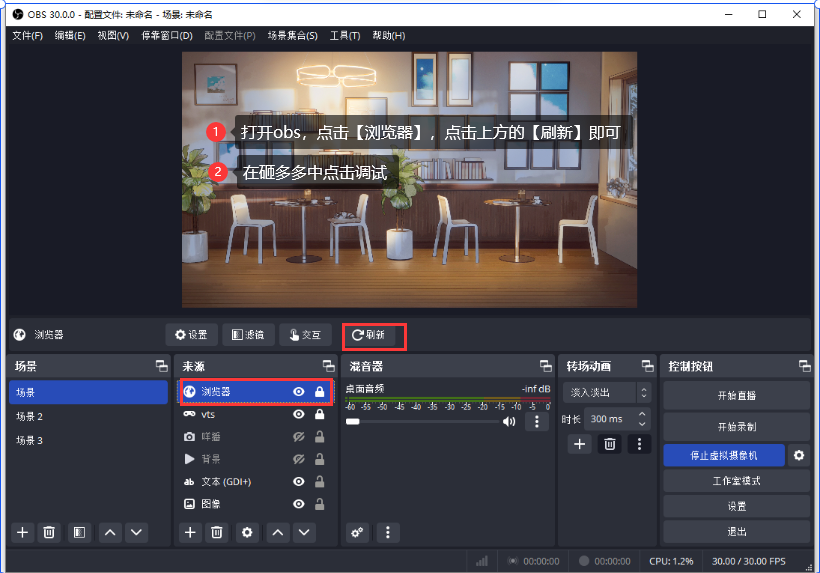Open the 停靠窗口(D) menu
Viewport: 820px width, 573px height.
click(x=167, y=36)
